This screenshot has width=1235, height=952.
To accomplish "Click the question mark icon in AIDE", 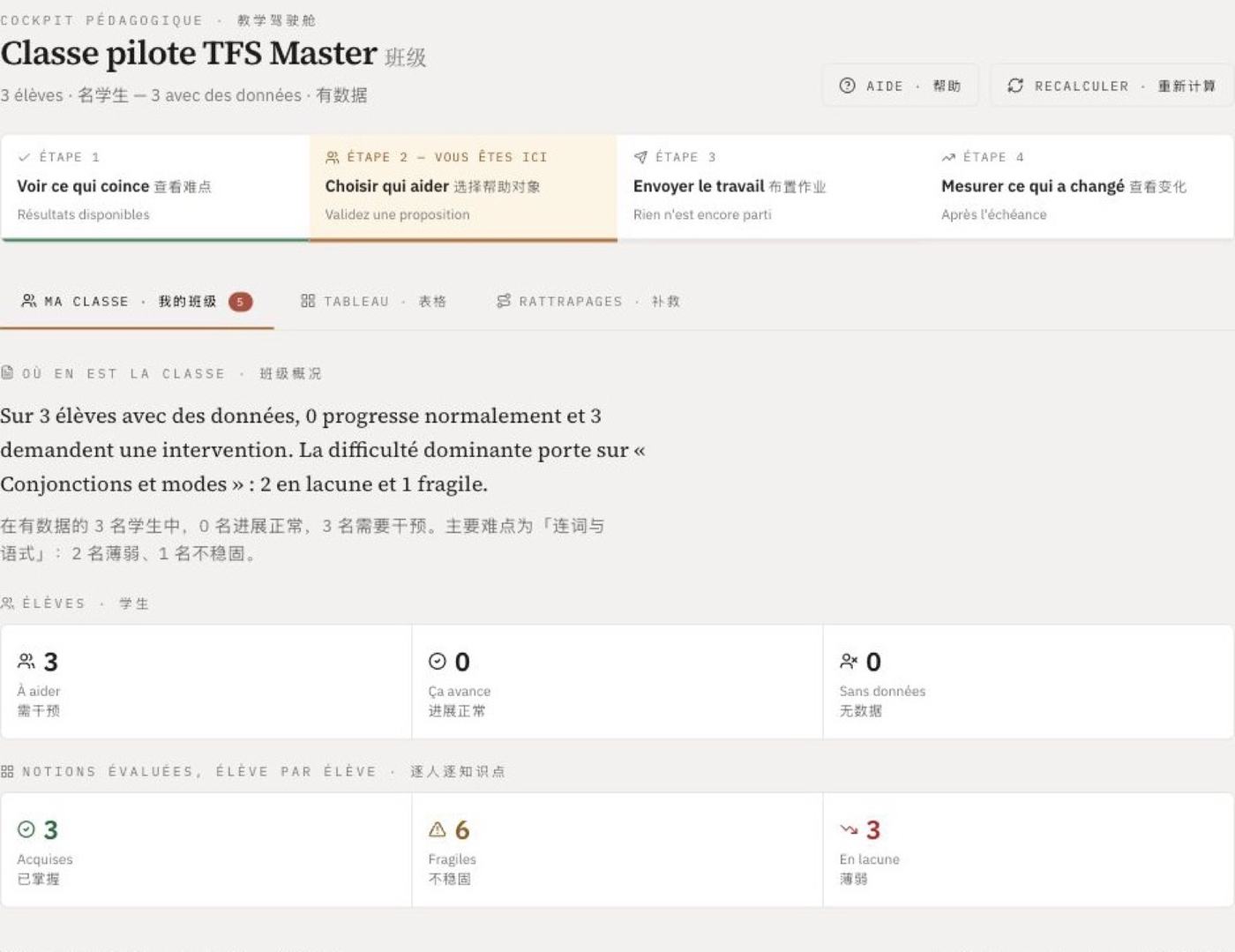I will click(x=847, y=86).
